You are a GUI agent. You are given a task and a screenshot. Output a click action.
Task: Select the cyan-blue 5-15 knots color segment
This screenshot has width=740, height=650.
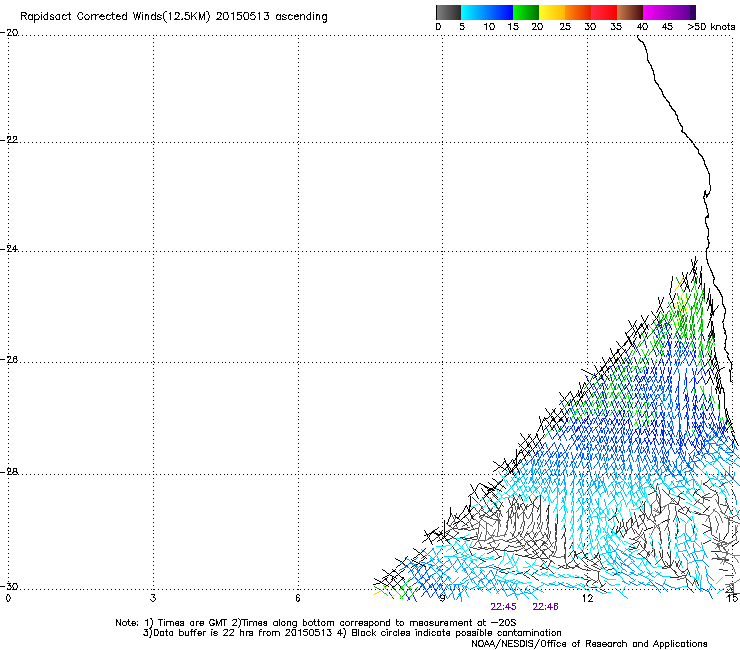coord(487,12)
